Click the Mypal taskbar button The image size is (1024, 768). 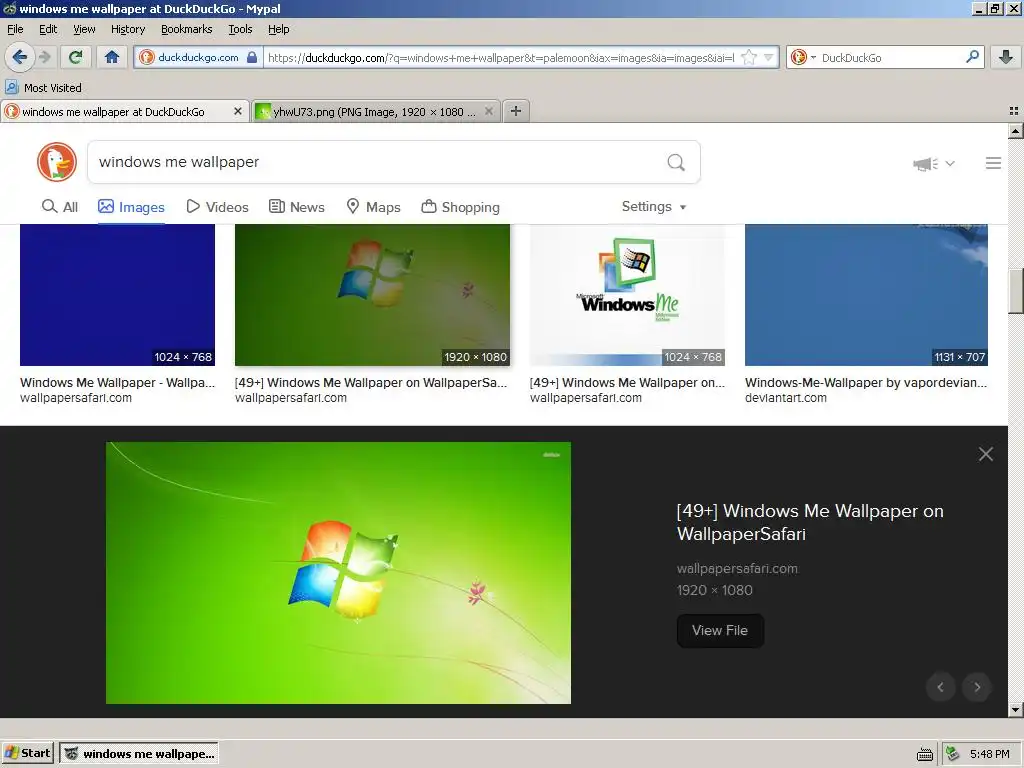[x=138, y=753]
